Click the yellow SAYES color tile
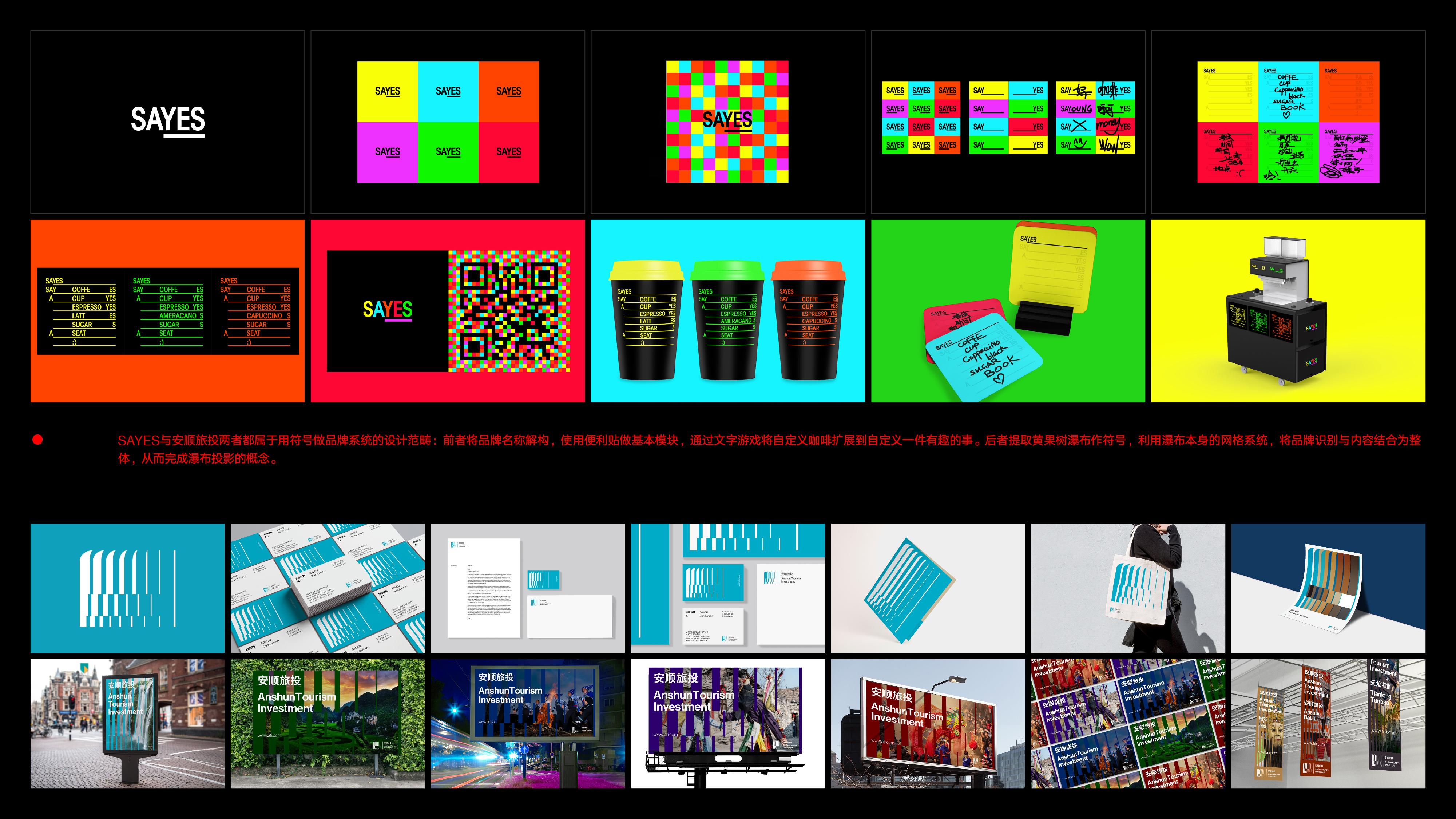 click(387, 92)
